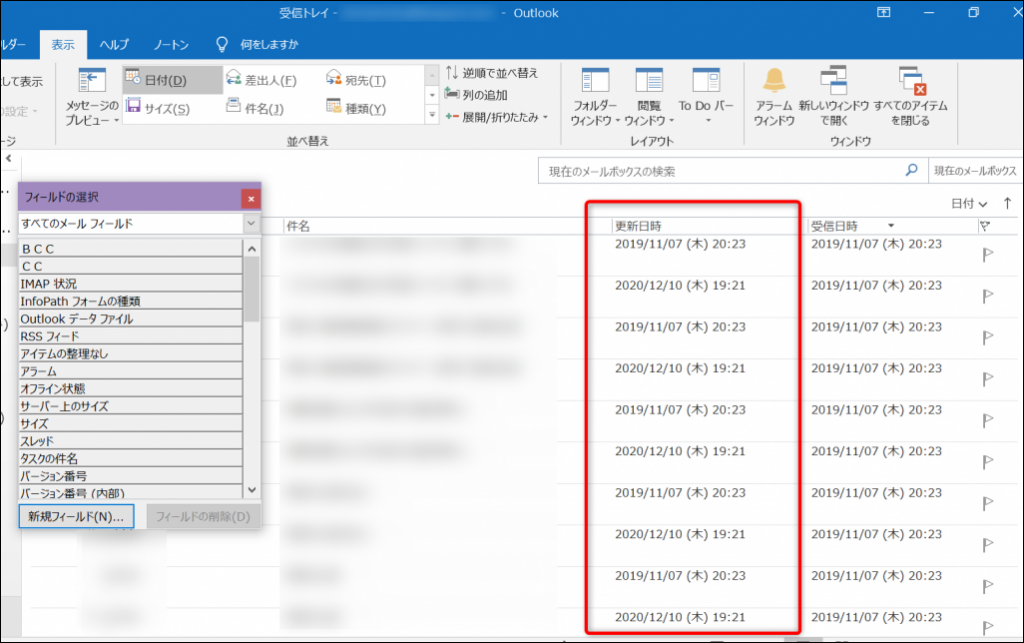Select the タスクの件名 field

pos(131,459)
